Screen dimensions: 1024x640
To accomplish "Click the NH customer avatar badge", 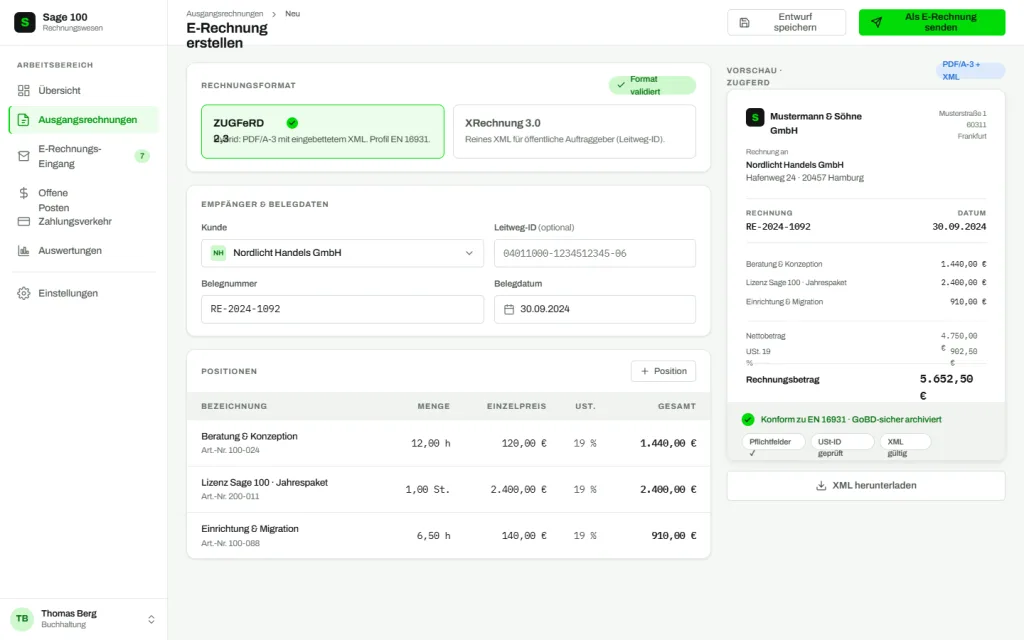I will pyautogui.click(x=218, y=253).
